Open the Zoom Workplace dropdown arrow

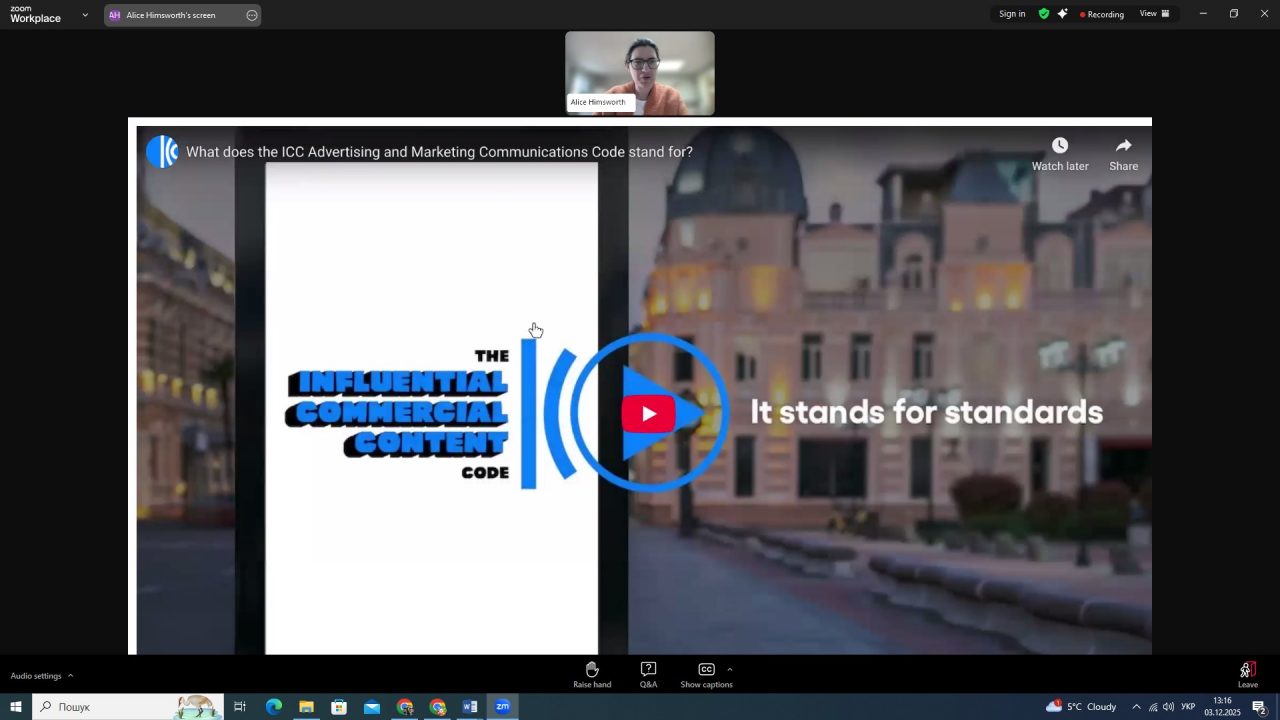tap(85, 15)
